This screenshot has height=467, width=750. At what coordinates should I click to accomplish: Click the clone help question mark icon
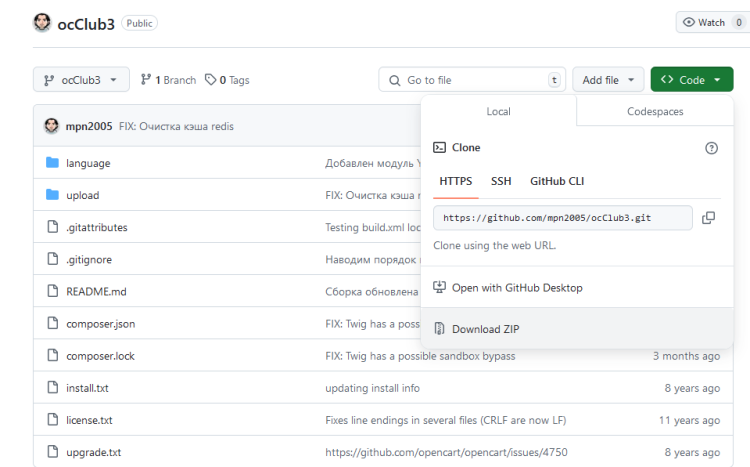click(x=711, y=148)
